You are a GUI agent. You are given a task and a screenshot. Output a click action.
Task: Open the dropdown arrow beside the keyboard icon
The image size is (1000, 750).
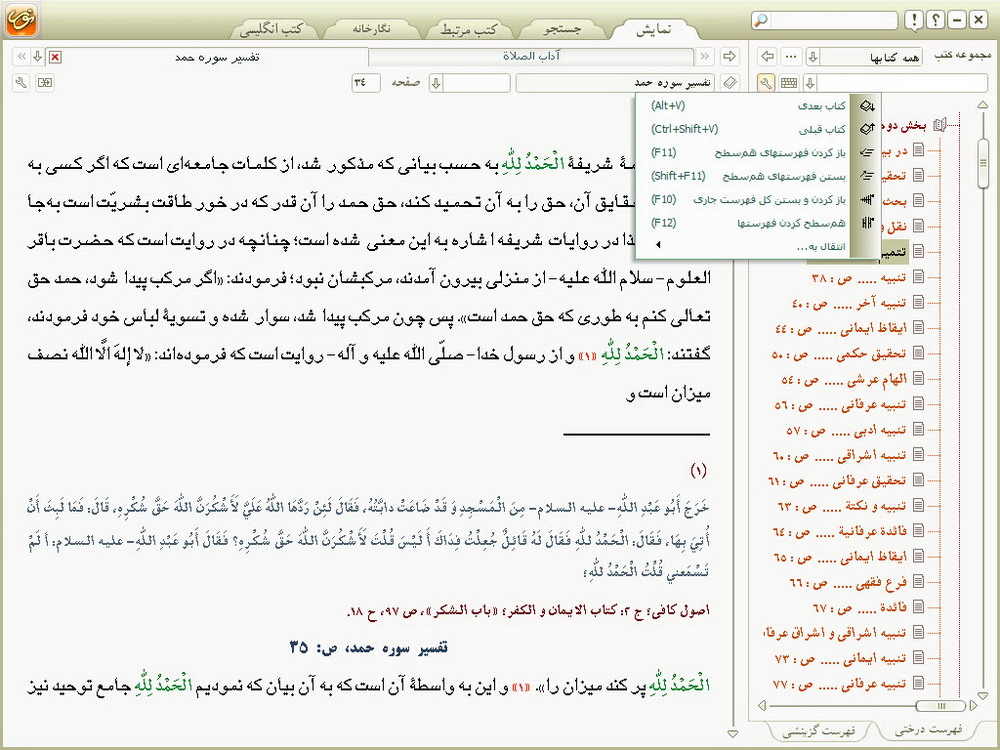coord(811,83)
